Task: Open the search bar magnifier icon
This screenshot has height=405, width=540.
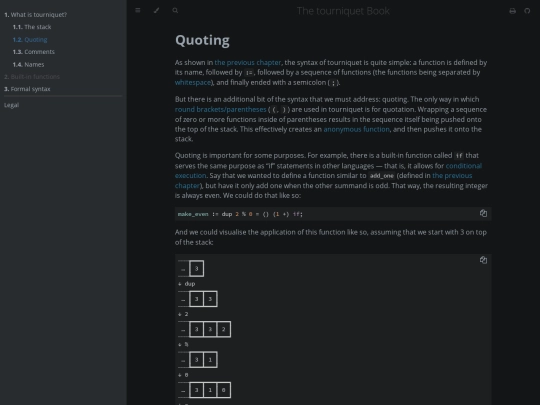Action: (x=175, y=10)
